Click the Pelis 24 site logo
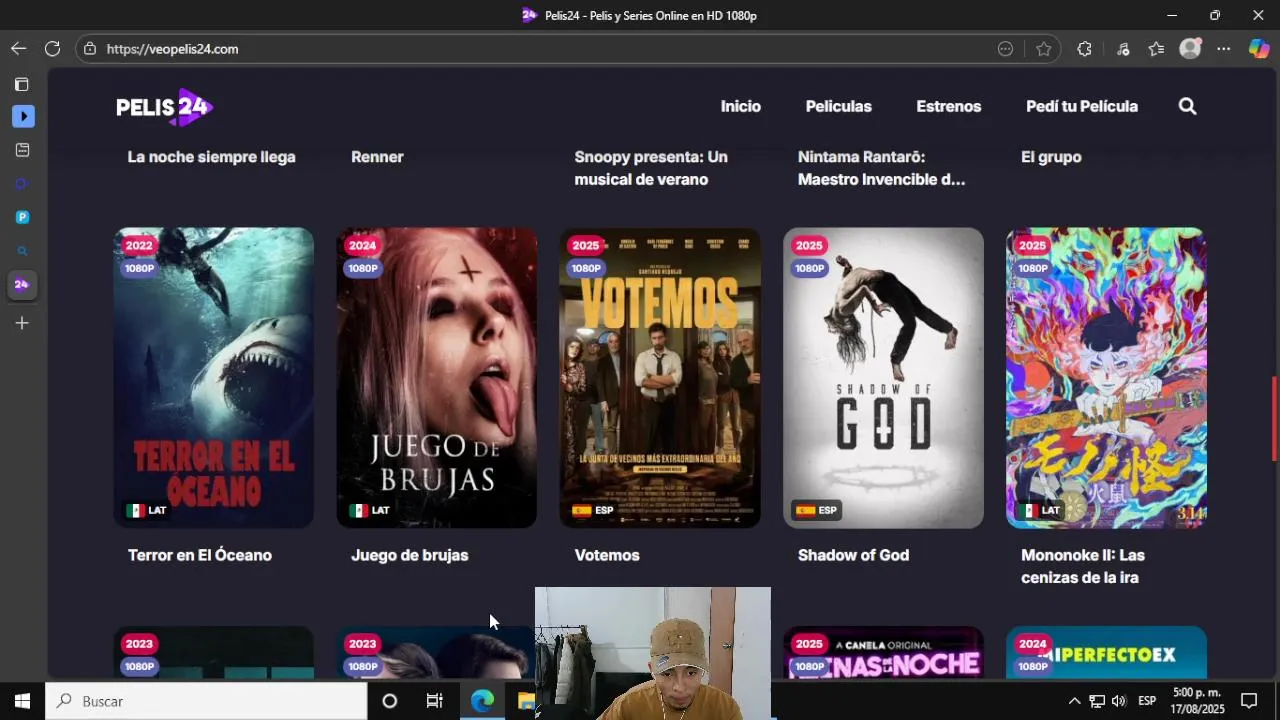Viewport: 1280px width, 720px height. 165,107
